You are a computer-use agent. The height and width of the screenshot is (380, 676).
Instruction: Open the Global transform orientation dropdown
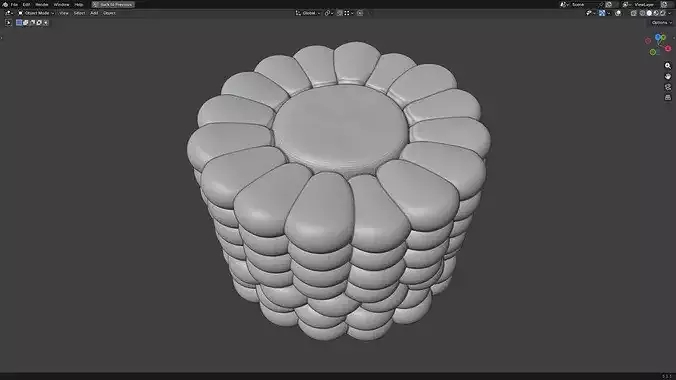(308, 13)
